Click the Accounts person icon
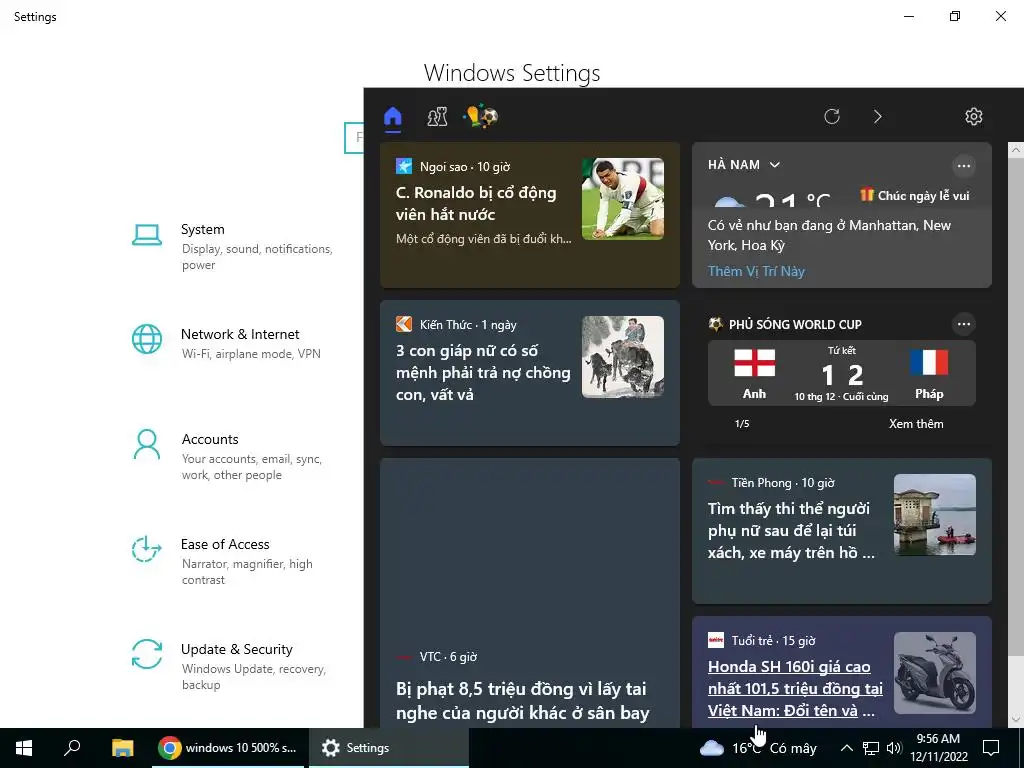 pos(147,445)
